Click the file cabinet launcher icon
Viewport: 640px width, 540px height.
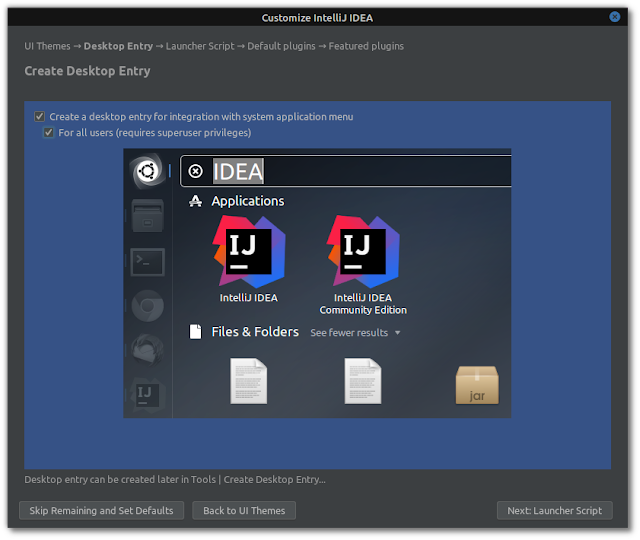(x=148, y=216)
